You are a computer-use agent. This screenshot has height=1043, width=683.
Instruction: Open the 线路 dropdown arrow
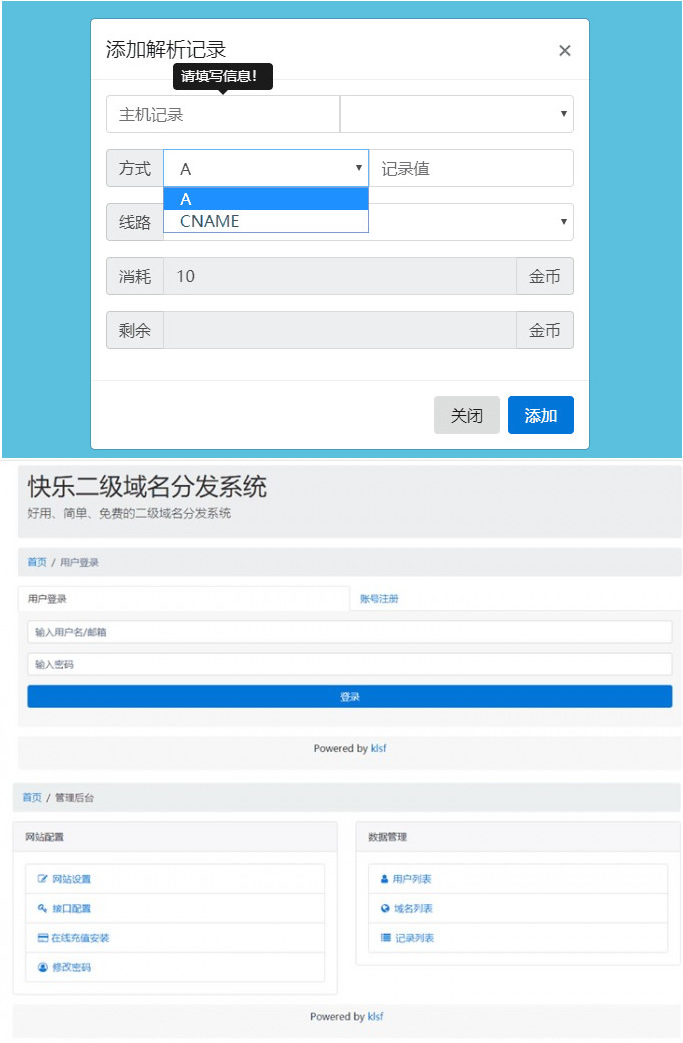pyautogui.click(x=563, y=222)
